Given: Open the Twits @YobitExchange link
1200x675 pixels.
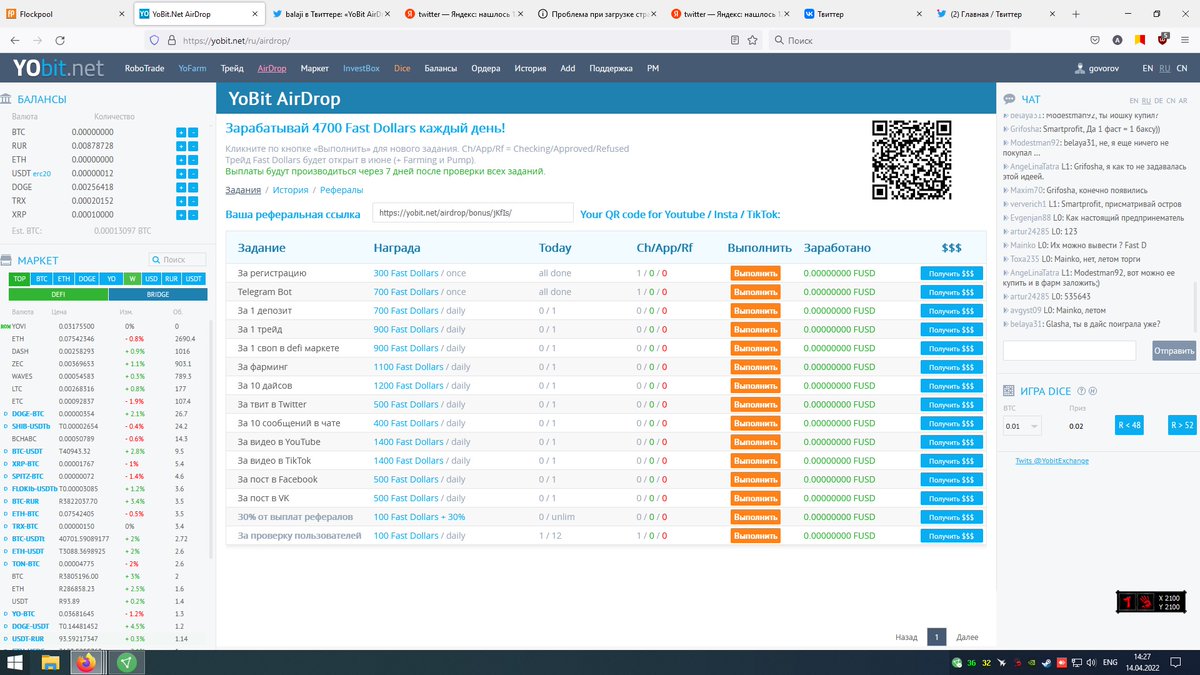Looking at the screenshot, I should (1052, 460).
